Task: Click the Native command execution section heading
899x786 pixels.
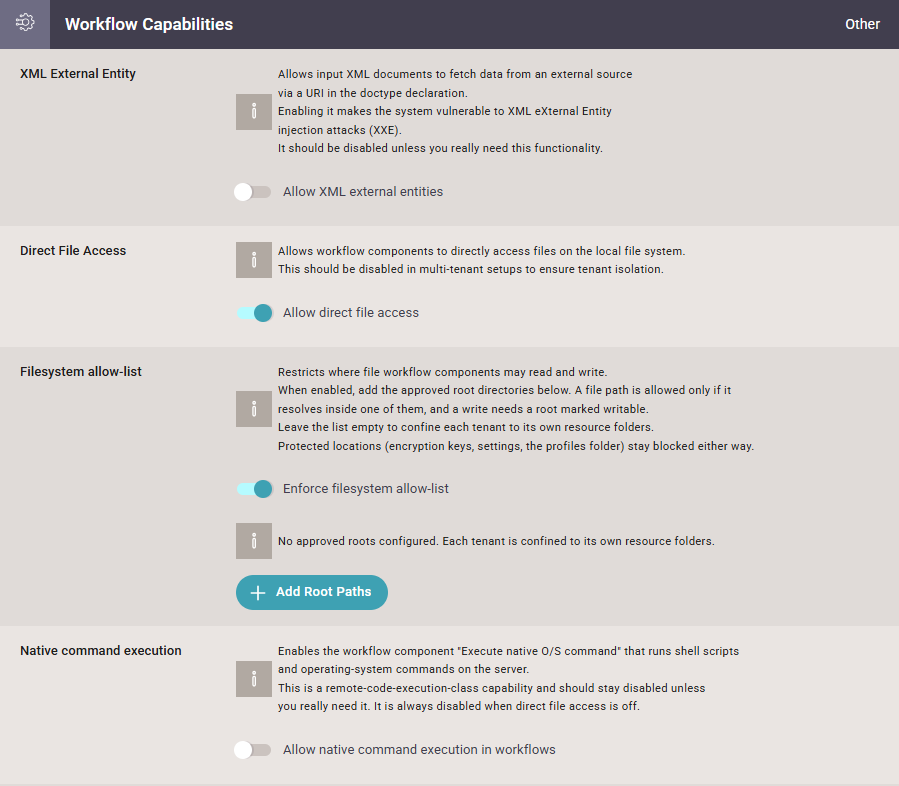Action: pyautogui.click(x=101, y=651)
